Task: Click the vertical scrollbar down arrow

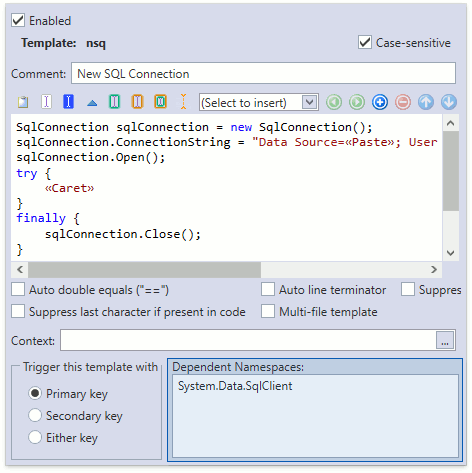Action: [451, 253]
